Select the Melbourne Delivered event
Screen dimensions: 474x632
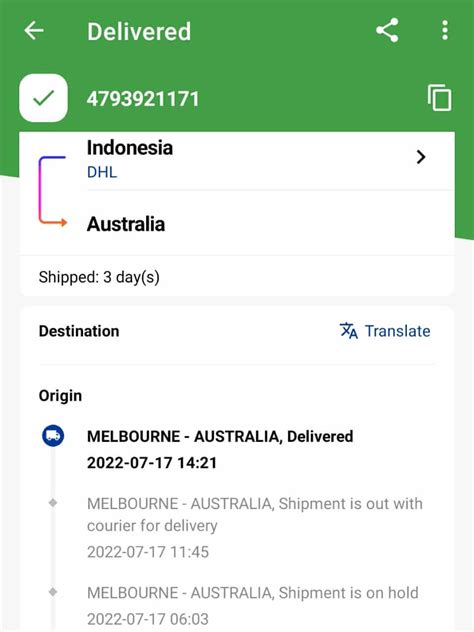pos(220,449)
